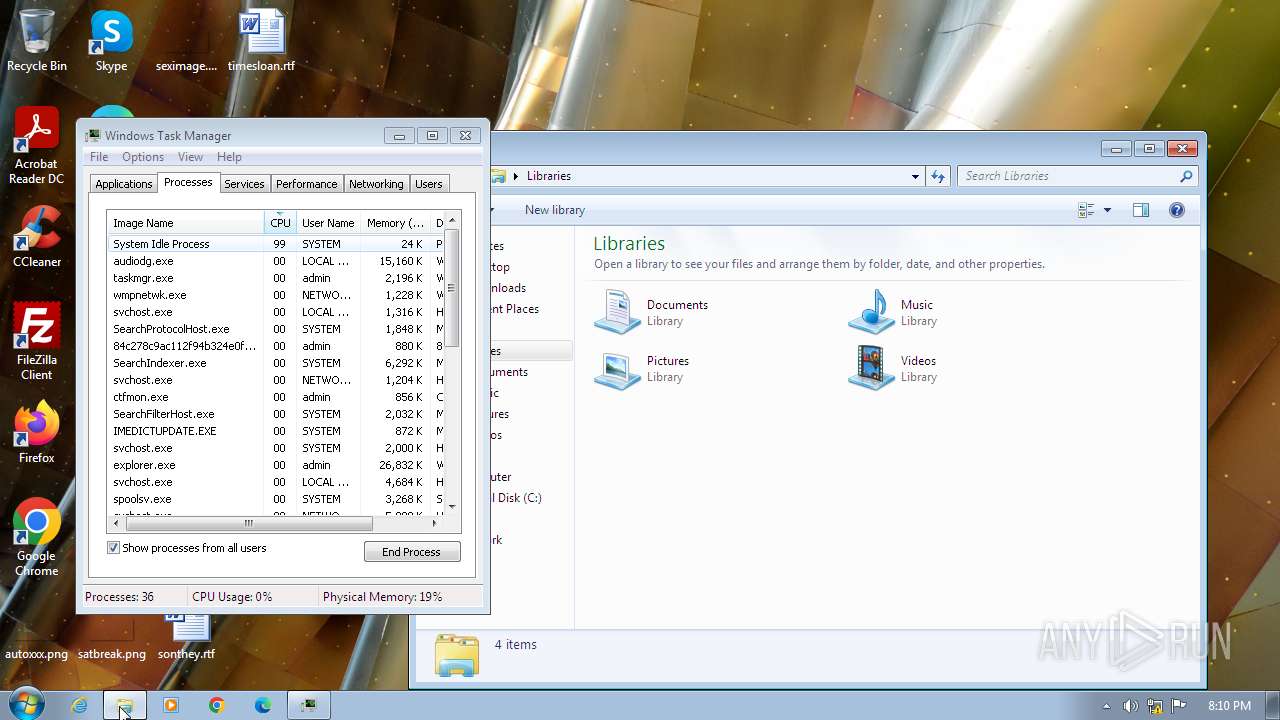Select the SearchProtocolHost.exe process row
This screenshot has width=1280, height=720.
pyautogui.click(x=276, y=329)
